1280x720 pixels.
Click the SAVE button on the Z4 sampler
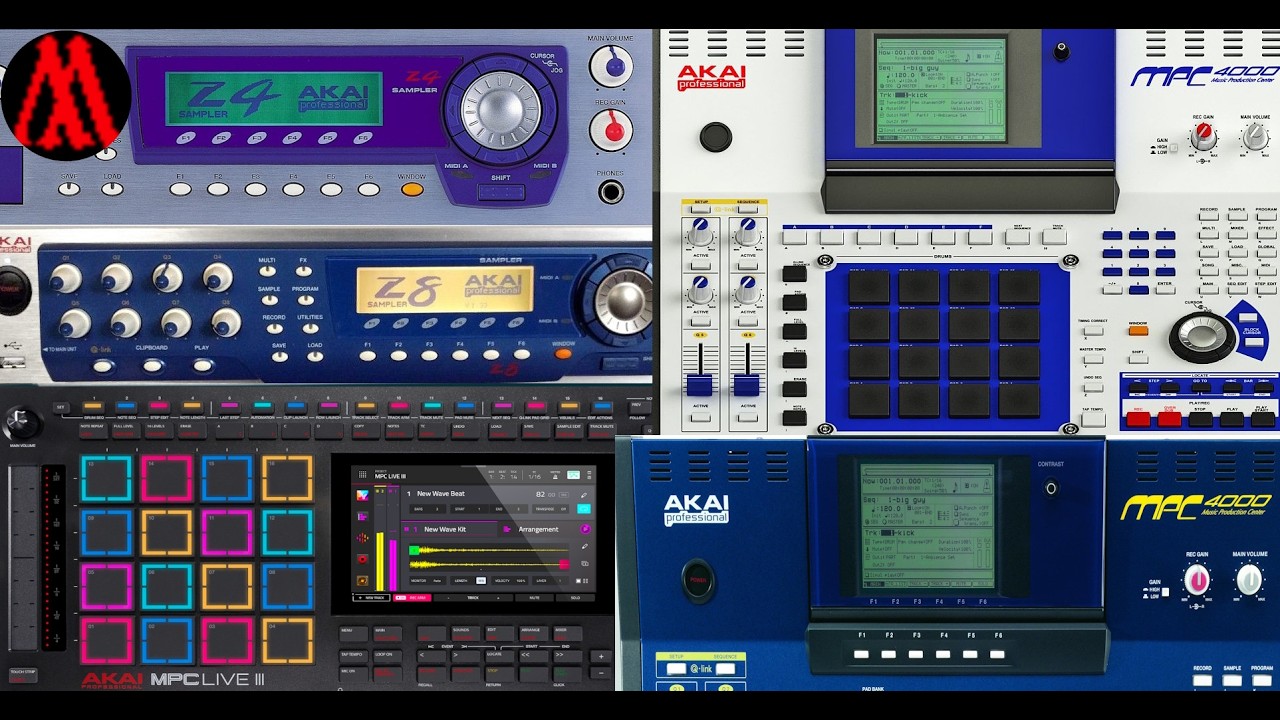69,189
